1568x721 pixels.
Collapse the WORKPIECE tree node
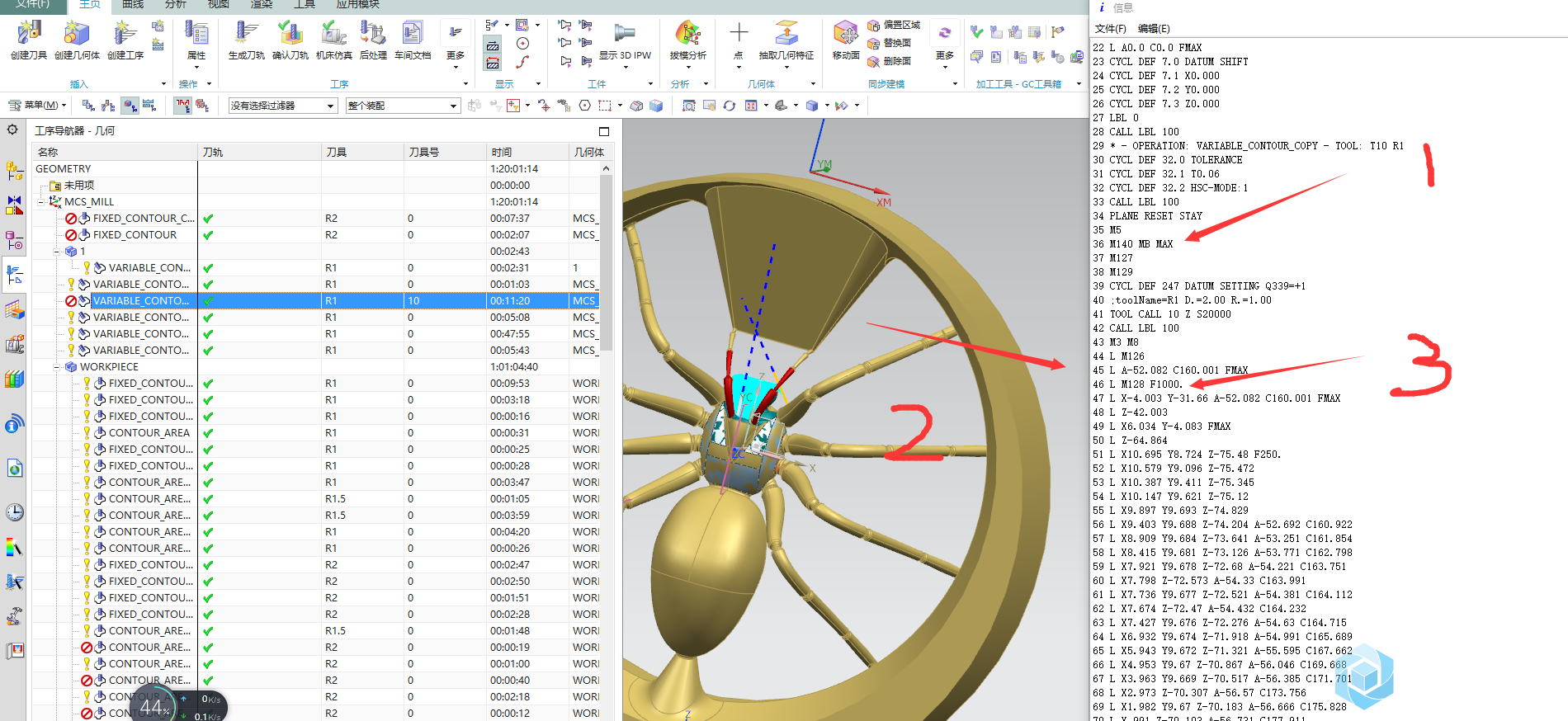point(56,367)
